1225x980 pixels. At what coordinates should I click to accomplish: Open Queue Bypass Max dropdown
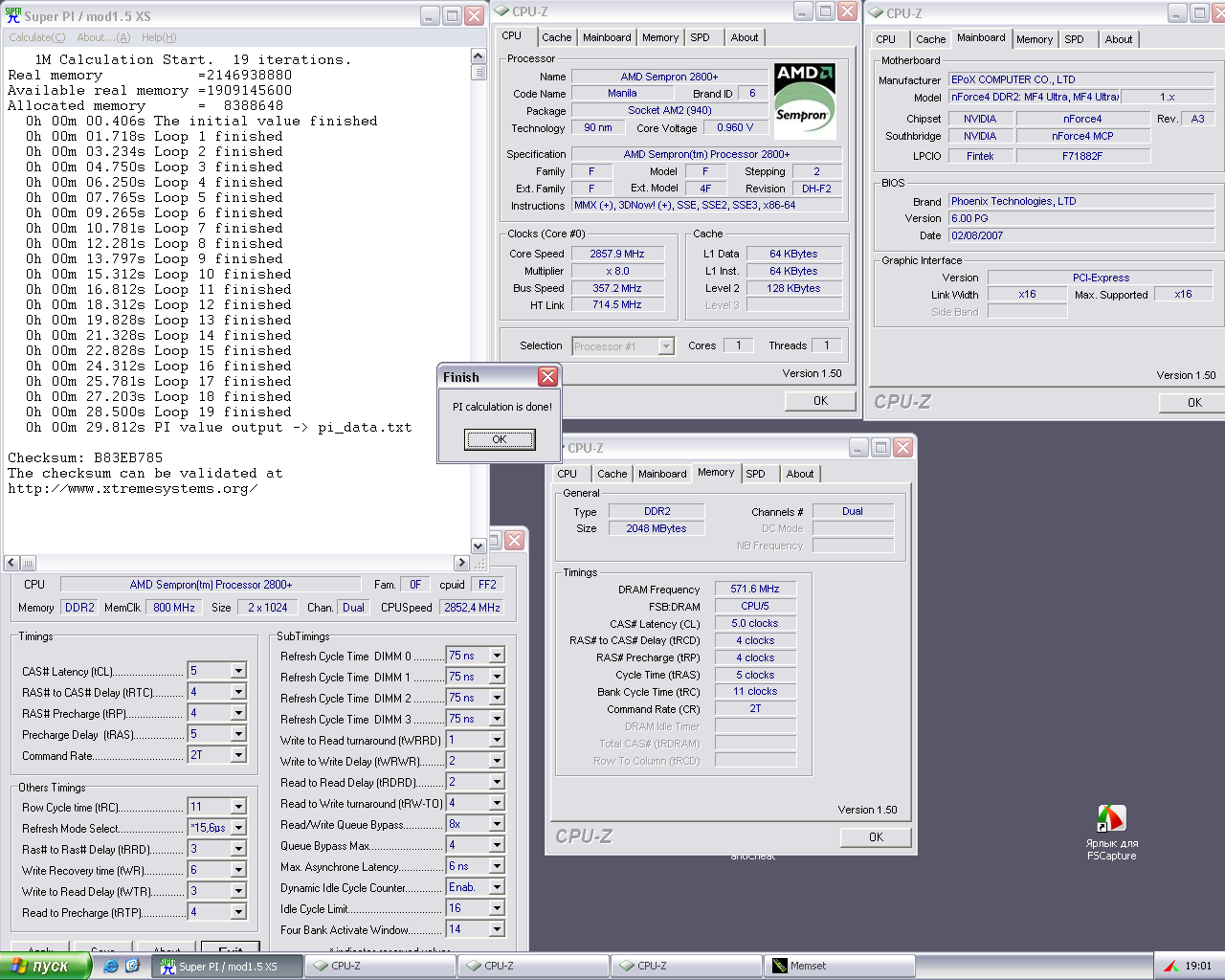coord(497,845)
